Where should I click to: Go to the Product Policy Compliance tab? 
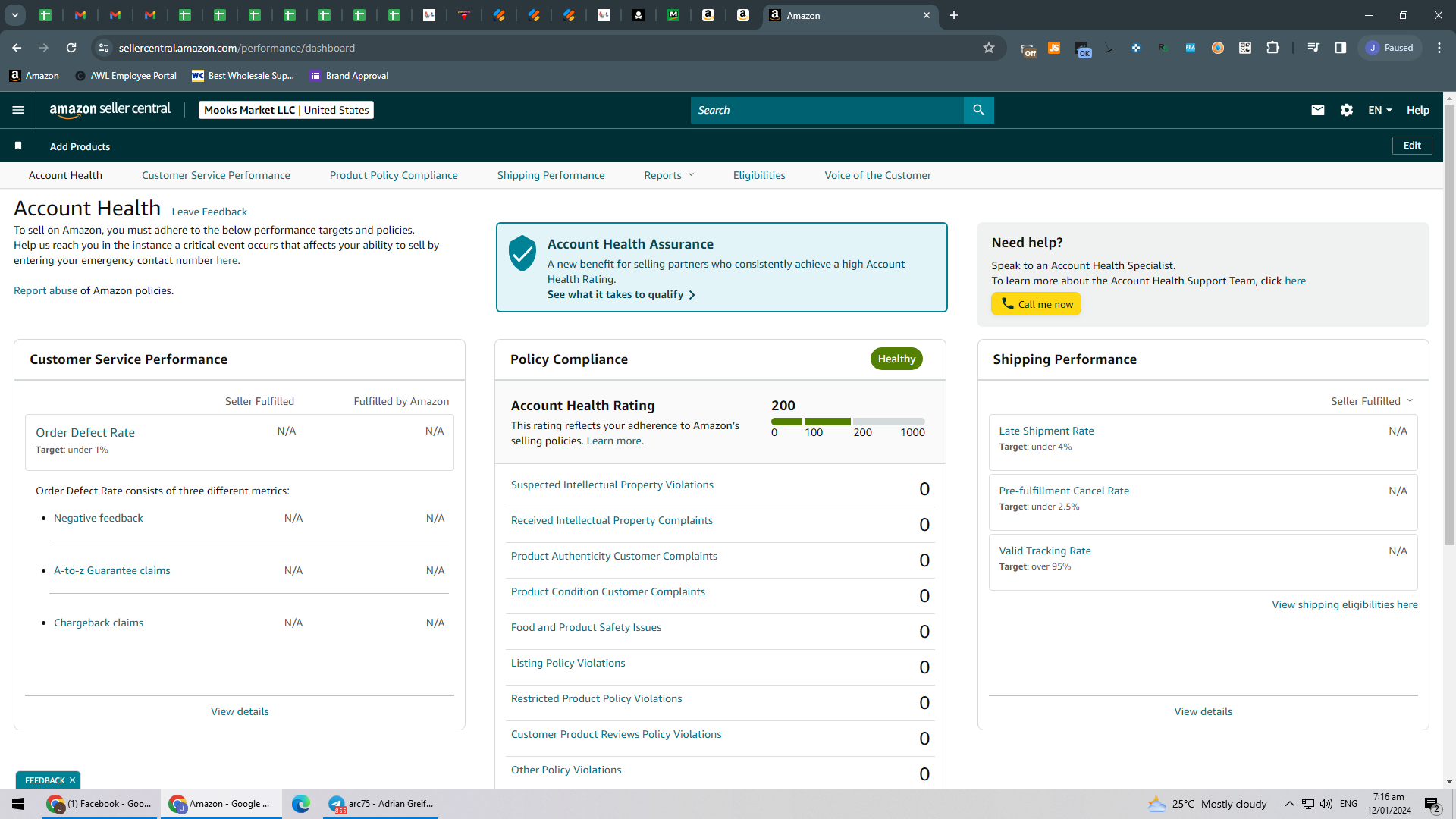pyautogui.click(x=394, y=175)
